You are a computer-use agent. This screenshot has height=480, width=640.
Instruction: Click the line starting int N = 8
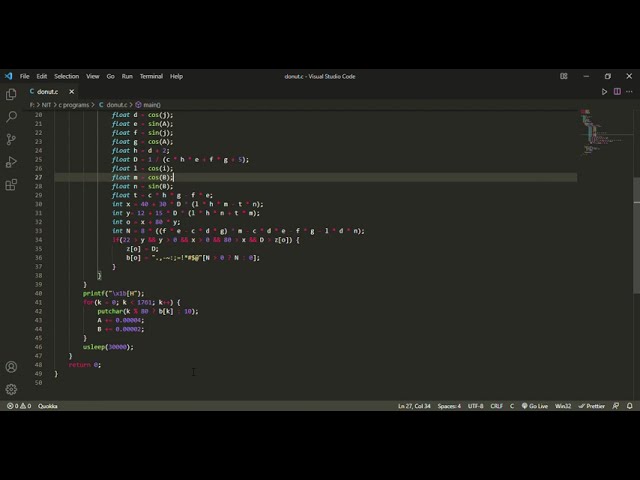point(238,231)
